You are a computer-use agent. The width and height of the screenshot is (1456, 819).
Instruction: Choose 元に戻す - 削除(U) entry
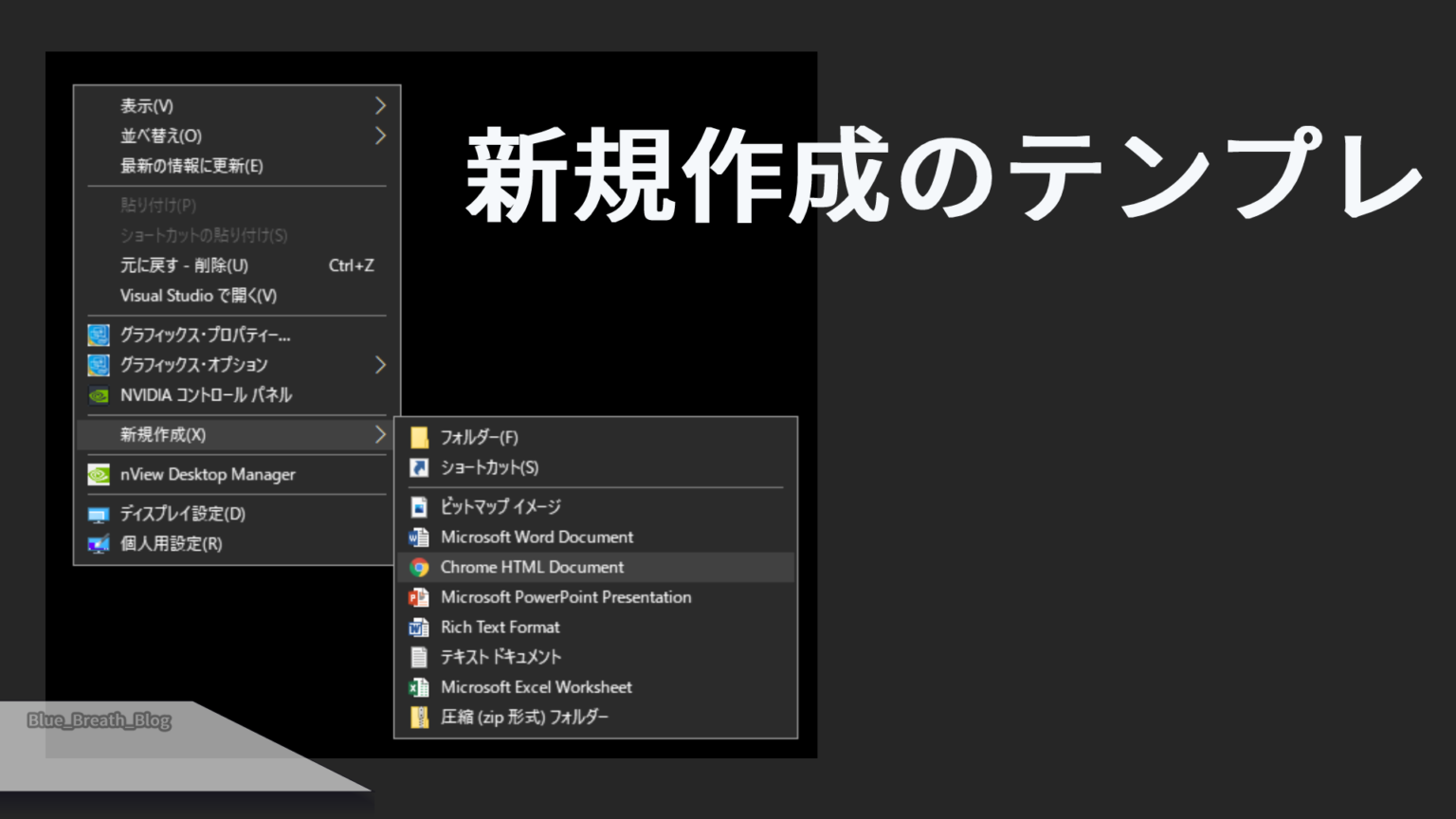237,265
